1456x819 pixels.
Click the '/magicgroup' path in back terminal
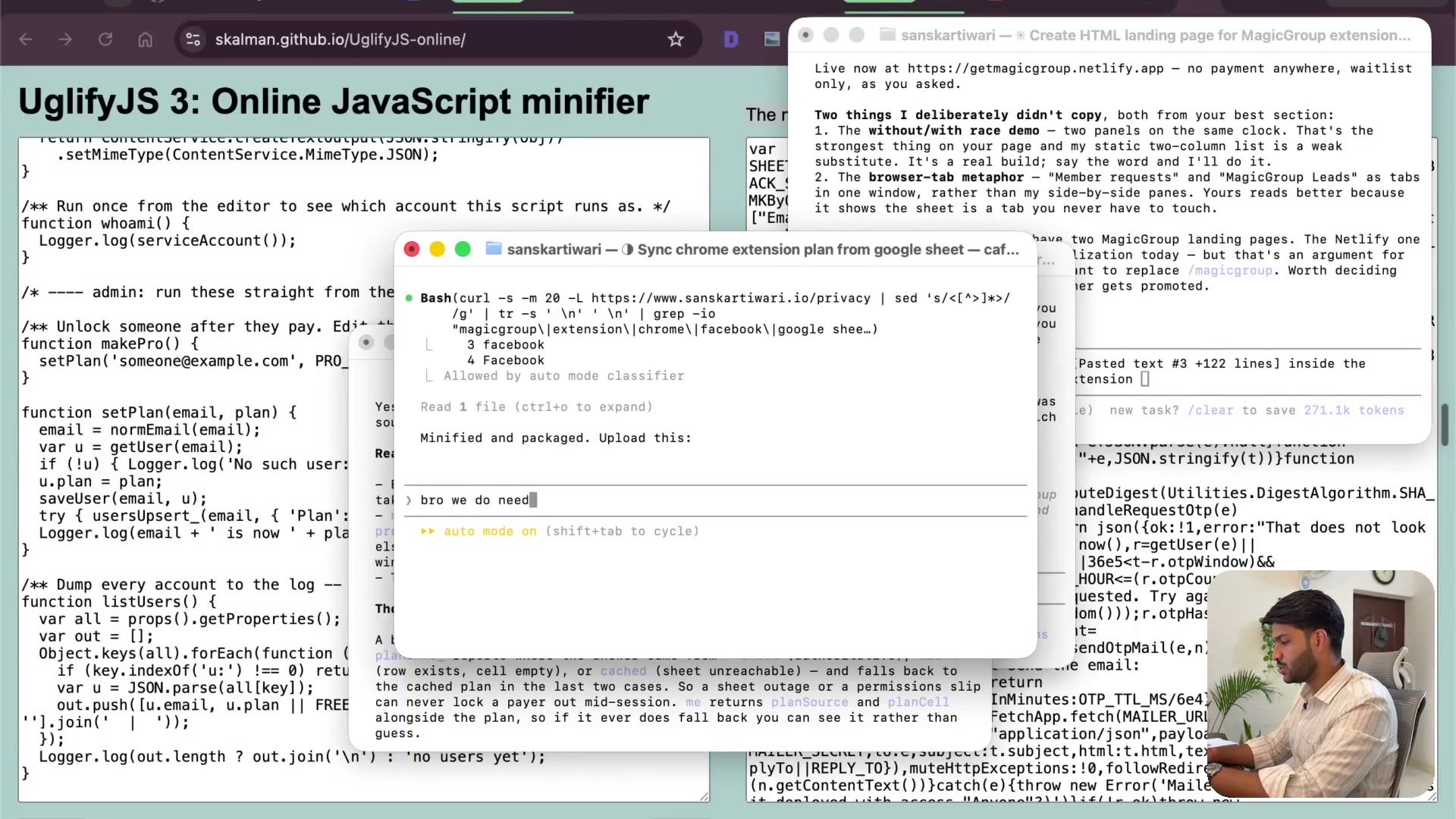[x=1230, y=271]
